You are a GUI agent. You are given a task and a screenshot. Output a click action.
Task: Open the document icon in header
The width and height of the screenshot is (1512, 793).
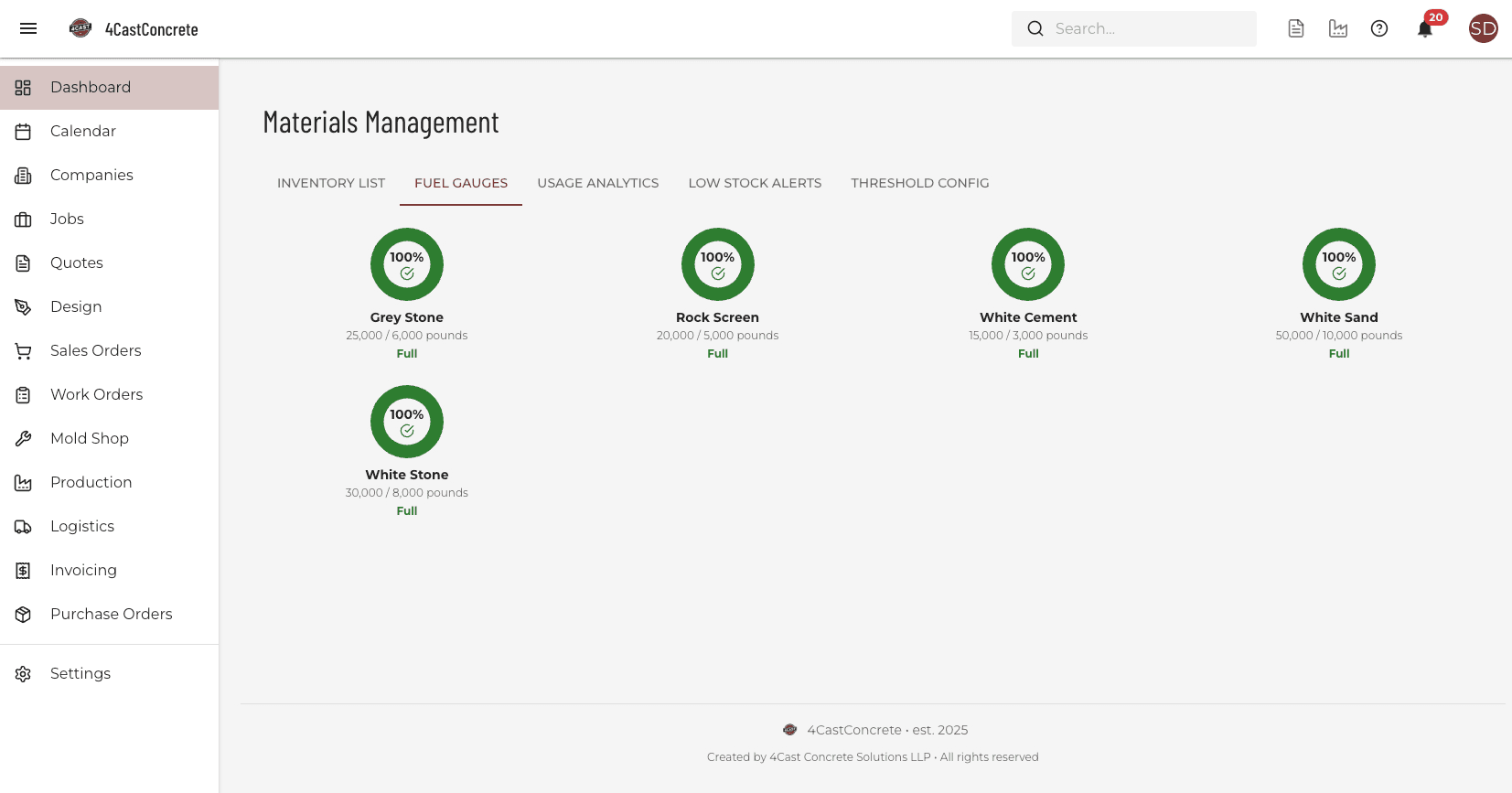click(1296, 28)
